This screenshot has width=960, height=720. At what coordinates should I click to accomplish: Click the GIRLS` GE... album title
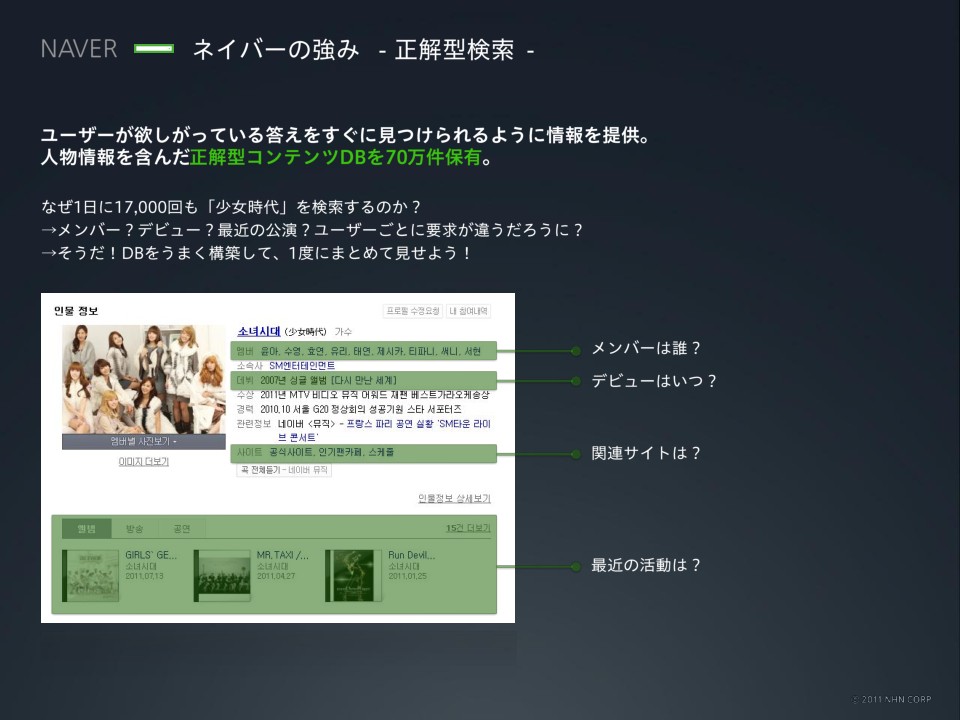coord(151,555)
